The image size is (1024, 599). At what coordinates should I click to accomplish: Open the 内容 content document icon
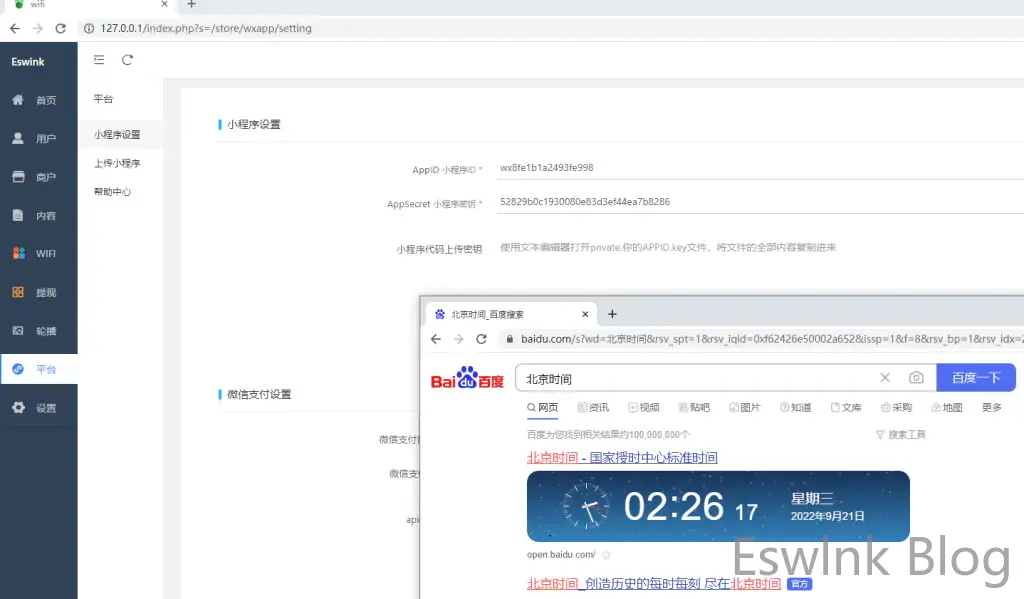point(18,215)
